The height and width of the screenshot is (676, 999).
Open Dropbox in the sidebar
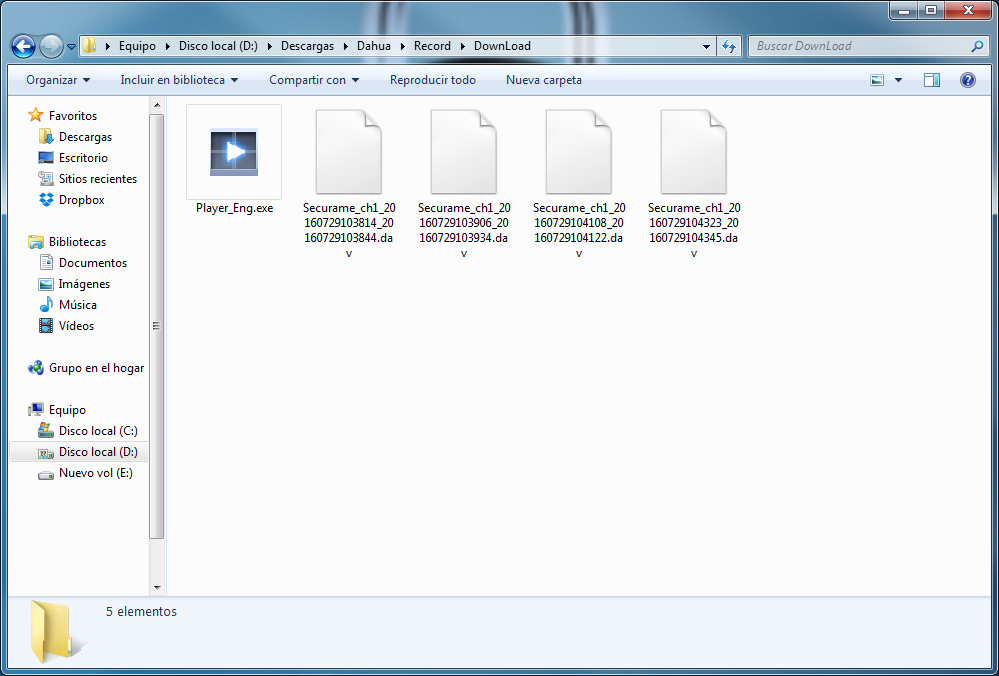pyautogui.click(x=82, y=200)
